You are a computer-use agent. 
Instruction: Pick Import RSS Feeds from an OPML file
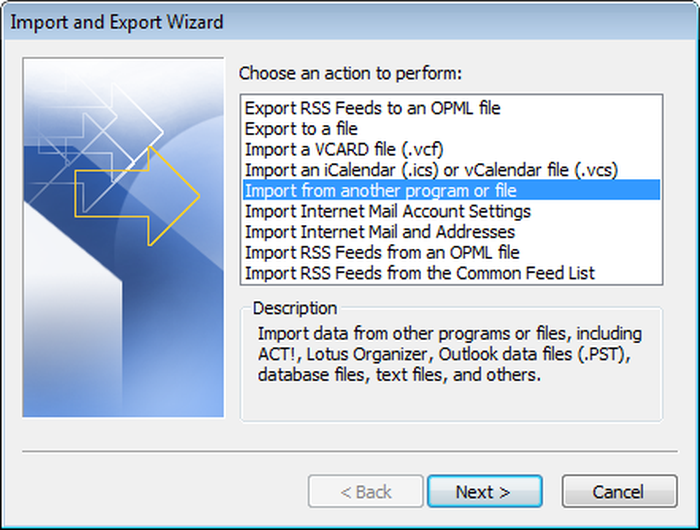pos(451,252)
